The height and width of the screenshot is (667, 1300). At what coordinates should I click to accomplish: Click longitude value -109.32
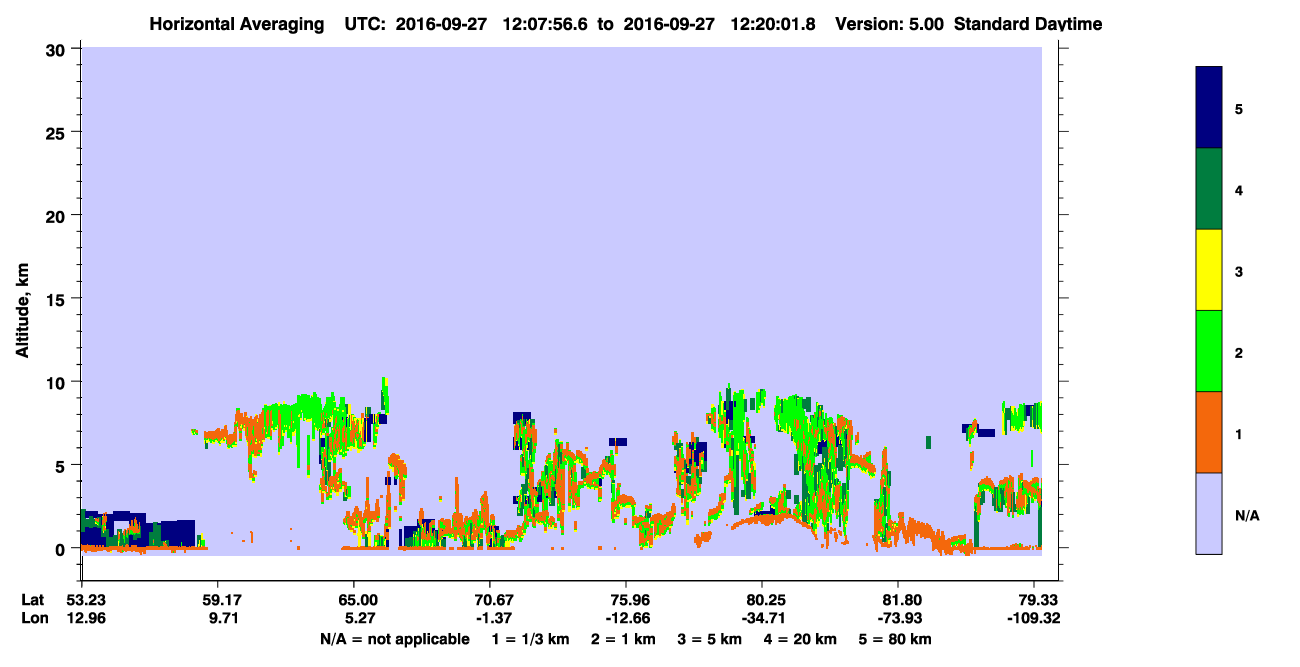1034,618
